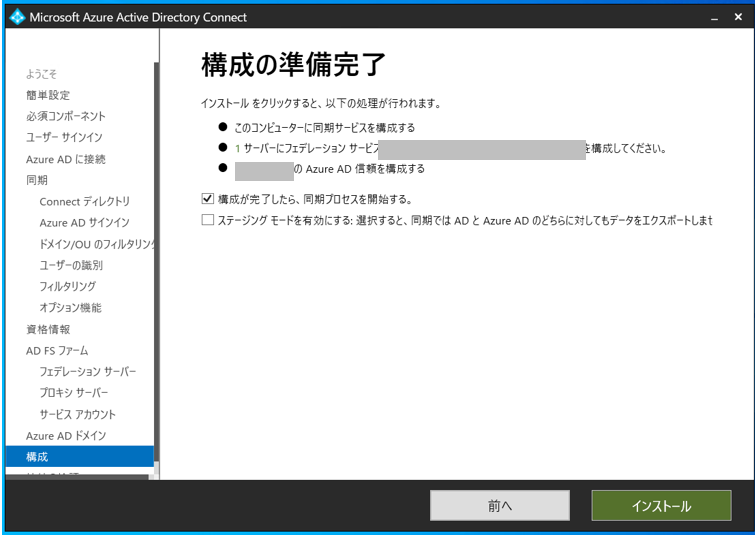
Task: Click the 構成の準備完了 heading
Action: pos(293,64)
